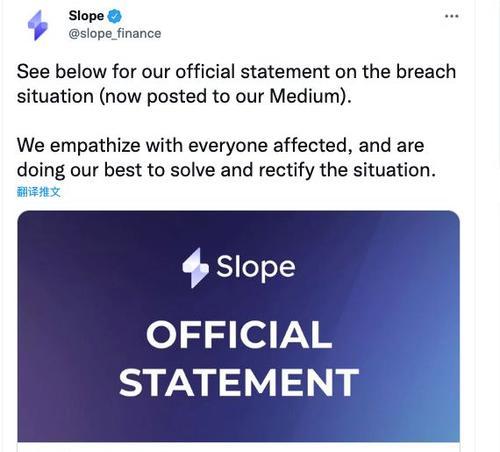Screen dimensions: 500x452
Task: Open the @slope_finance handle
Action: [x=115, y=33]
